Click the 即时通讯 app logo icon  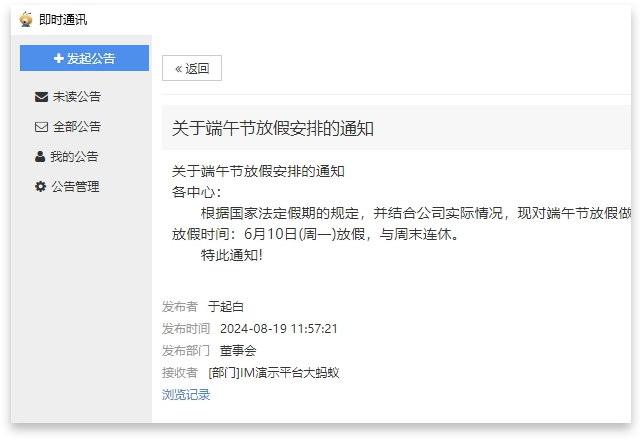26,19
